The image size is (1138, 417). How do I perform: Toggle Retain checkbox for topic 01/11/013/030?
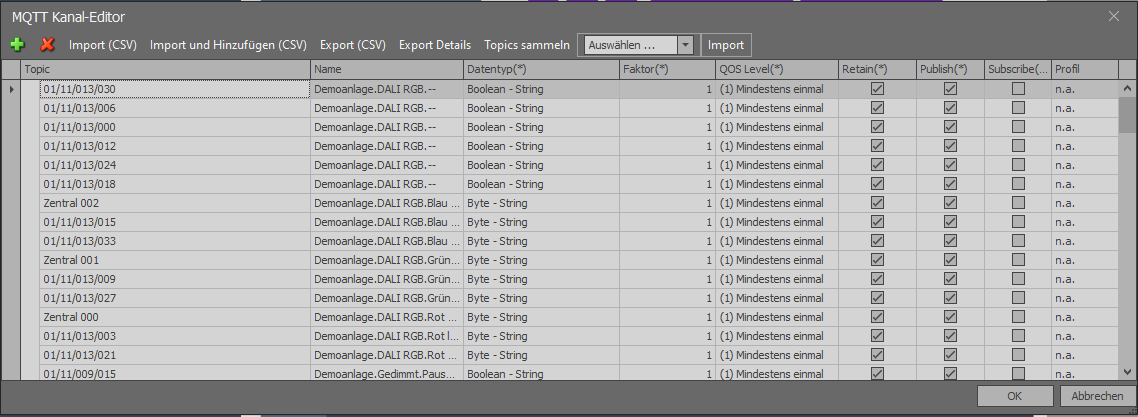click(877, 89)
